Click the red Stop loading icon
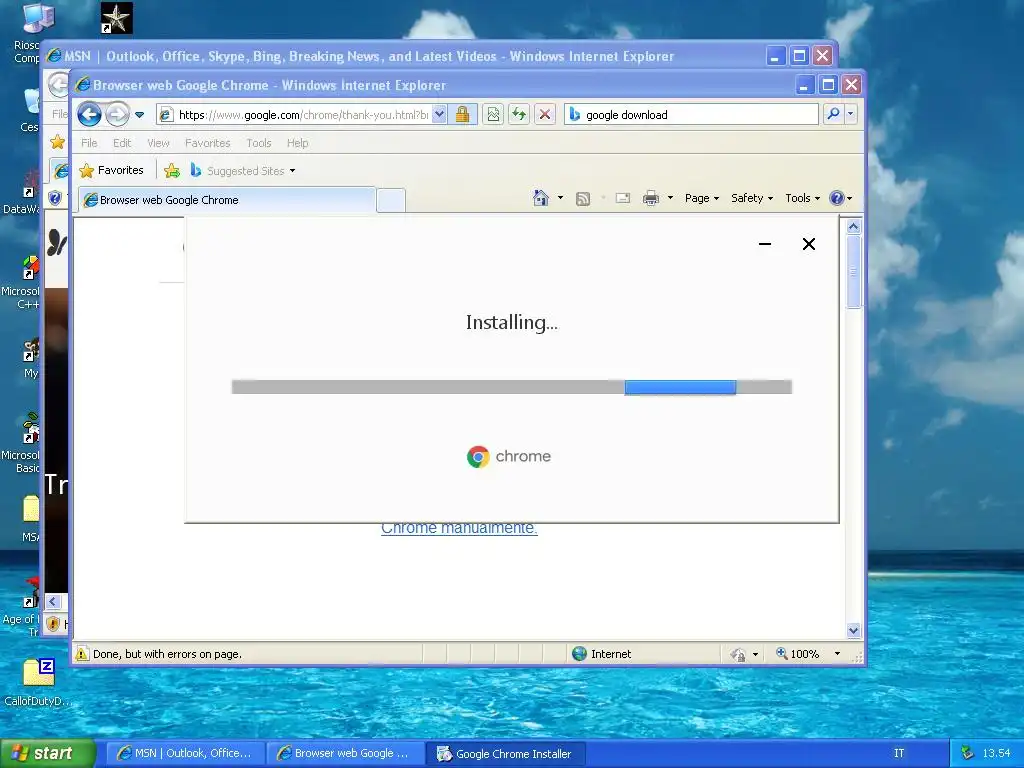Viewport: 1024px width, 768px height. point(545,115)
